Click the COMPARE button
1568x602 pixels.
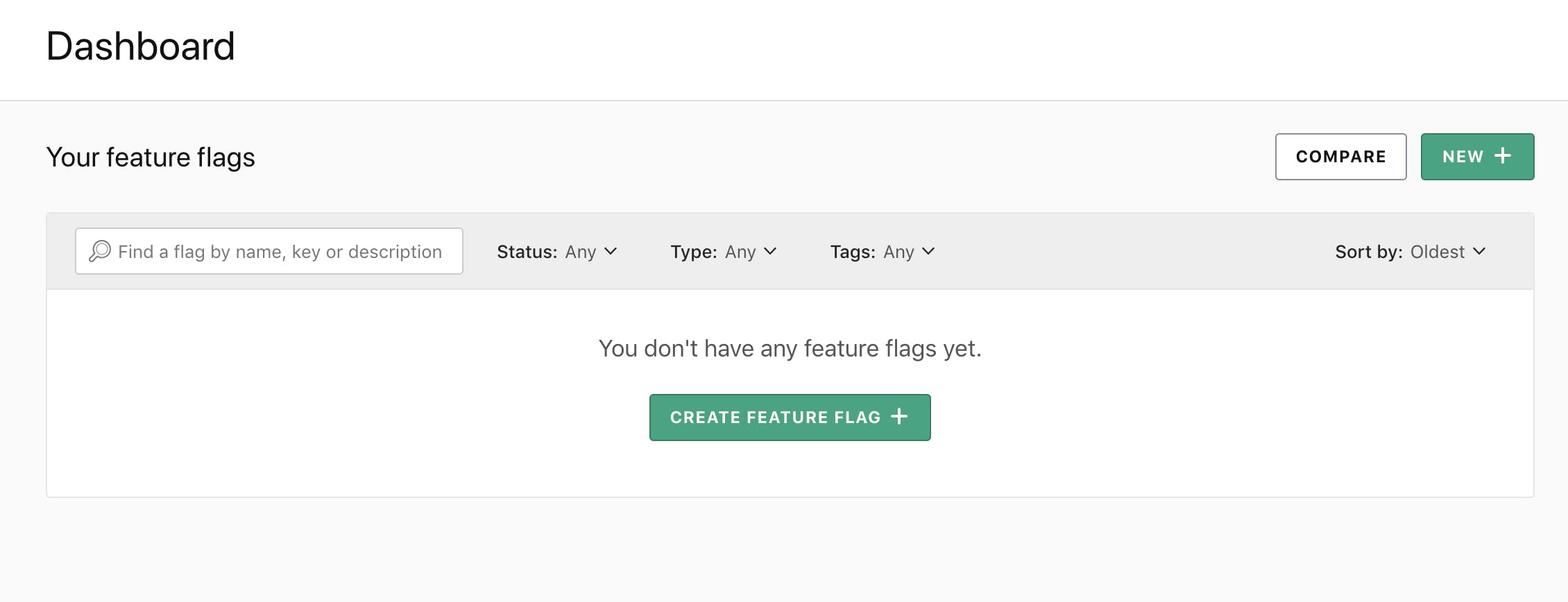pos(1340,156)
